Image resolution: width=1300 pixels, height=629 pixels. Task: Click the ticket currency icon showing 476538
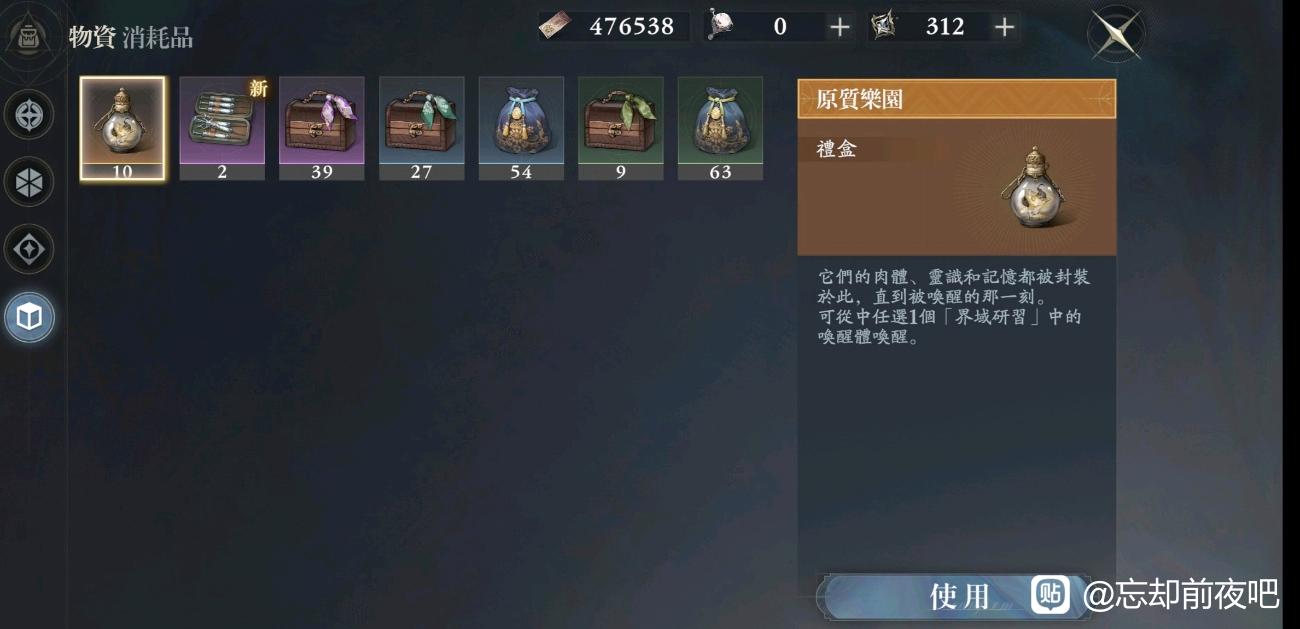[557, 27]
